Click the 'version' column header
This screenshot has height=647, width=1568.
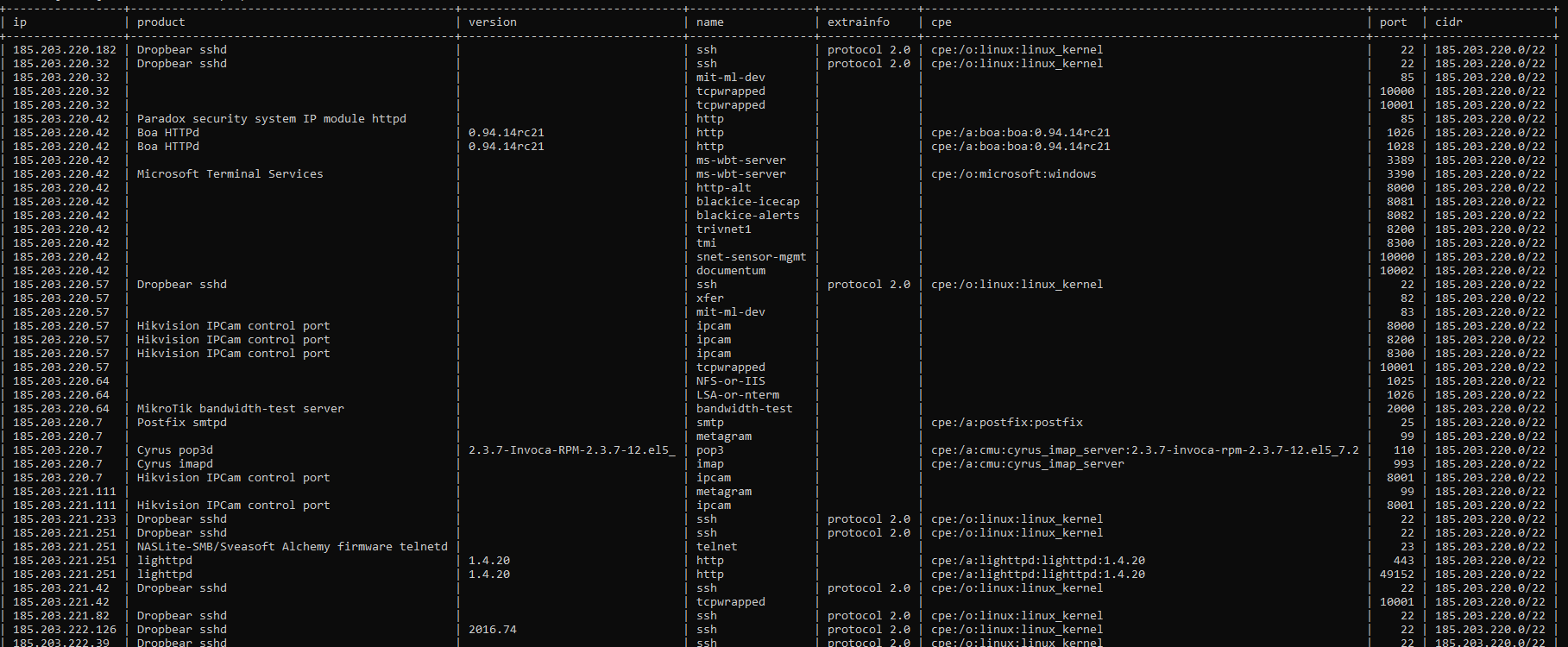click(493, 22)
